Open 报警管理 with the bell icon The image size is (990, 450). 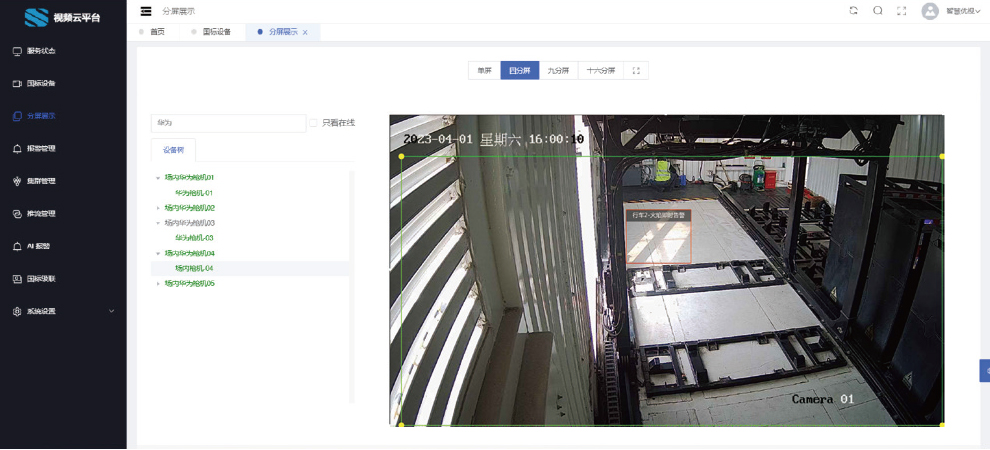41,148
